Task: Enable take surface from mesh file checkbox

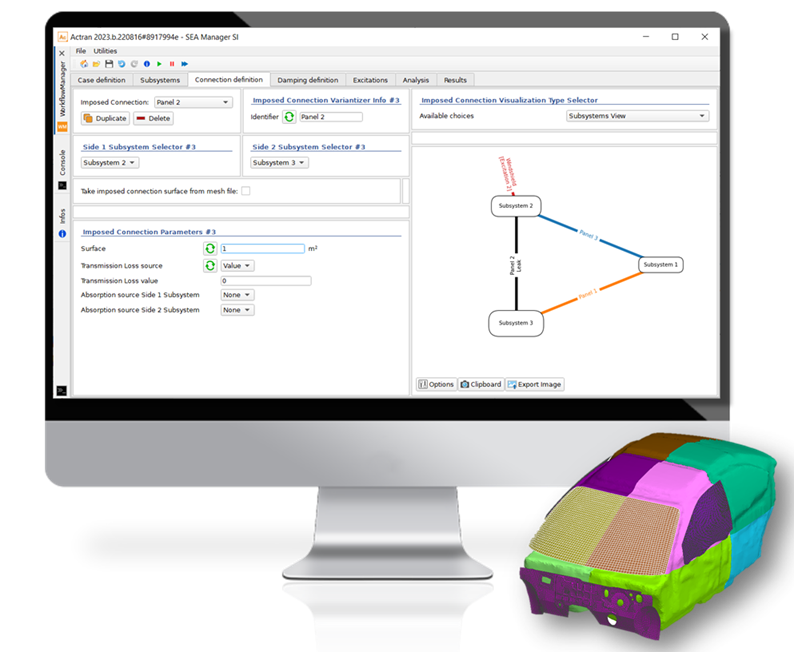Action: point(246,191)
